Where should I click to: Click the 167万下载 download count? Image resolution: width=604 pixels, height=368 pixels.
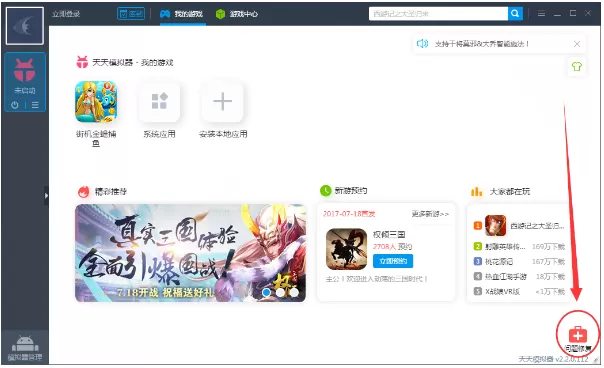pyautogui.click(x=548, y=261)
